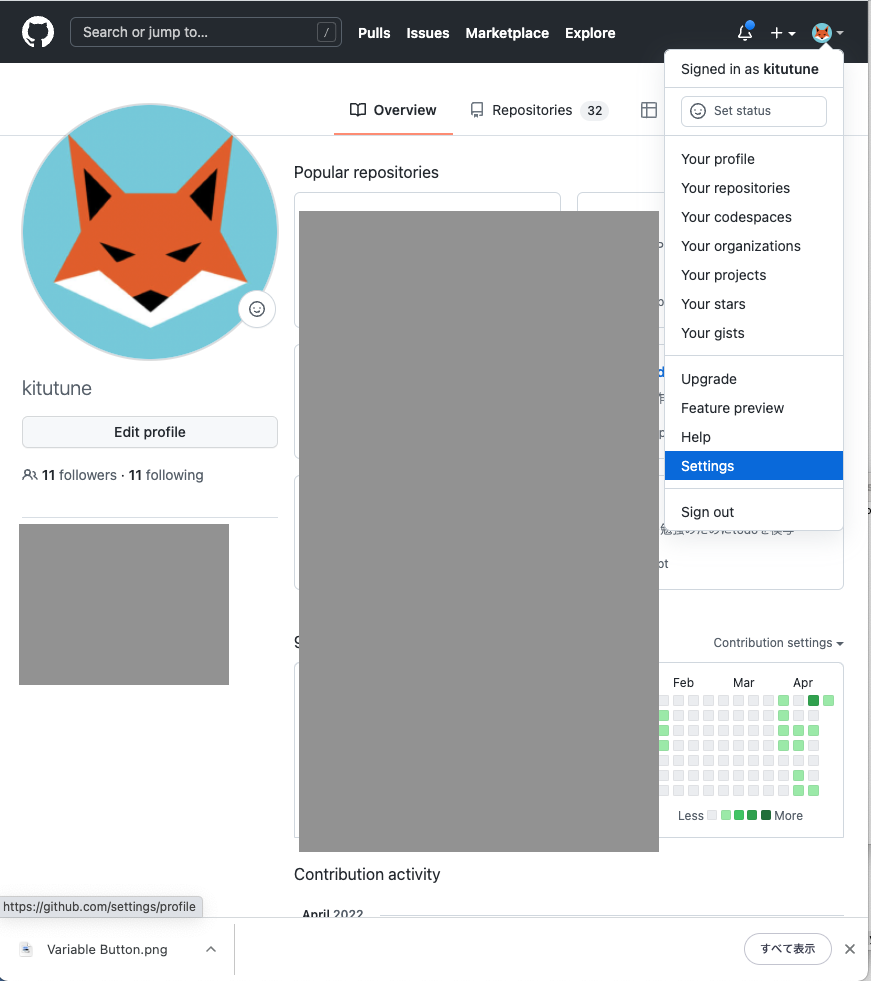The height and width of the screenshot is (981, 871).
Task: Switch to the Repositories tab
Action: pyautogui.click(x=533, y=110)
